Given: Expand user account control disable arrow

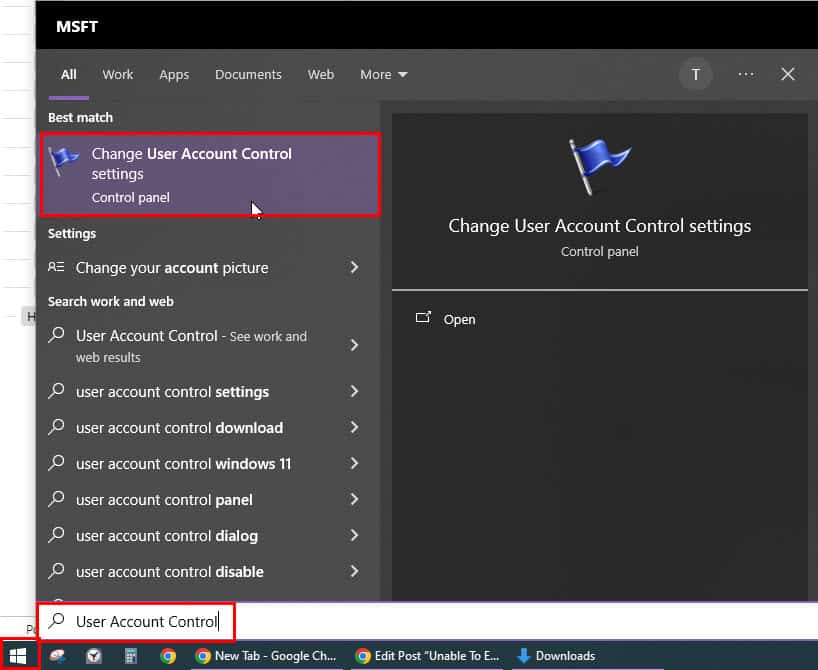Looking at the screenshot, I should (x=354, y=571).
